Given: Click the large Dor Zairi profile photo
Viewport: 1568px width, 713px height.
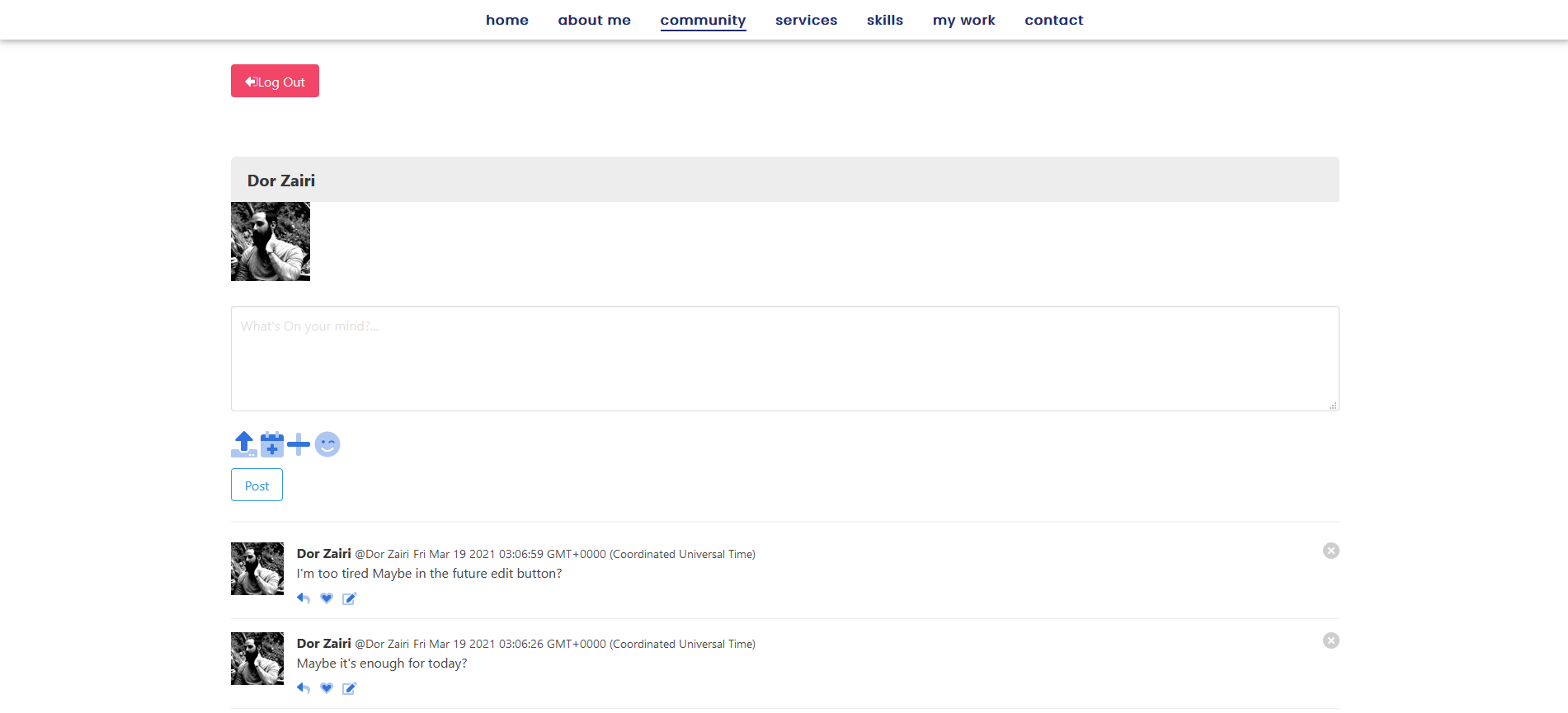Looking at the screenshot, I should point(271,242).
